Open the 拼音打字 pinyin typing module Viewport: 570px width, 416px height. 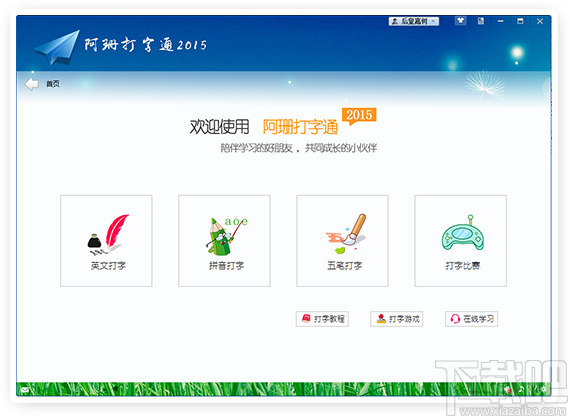pos(224,241)
